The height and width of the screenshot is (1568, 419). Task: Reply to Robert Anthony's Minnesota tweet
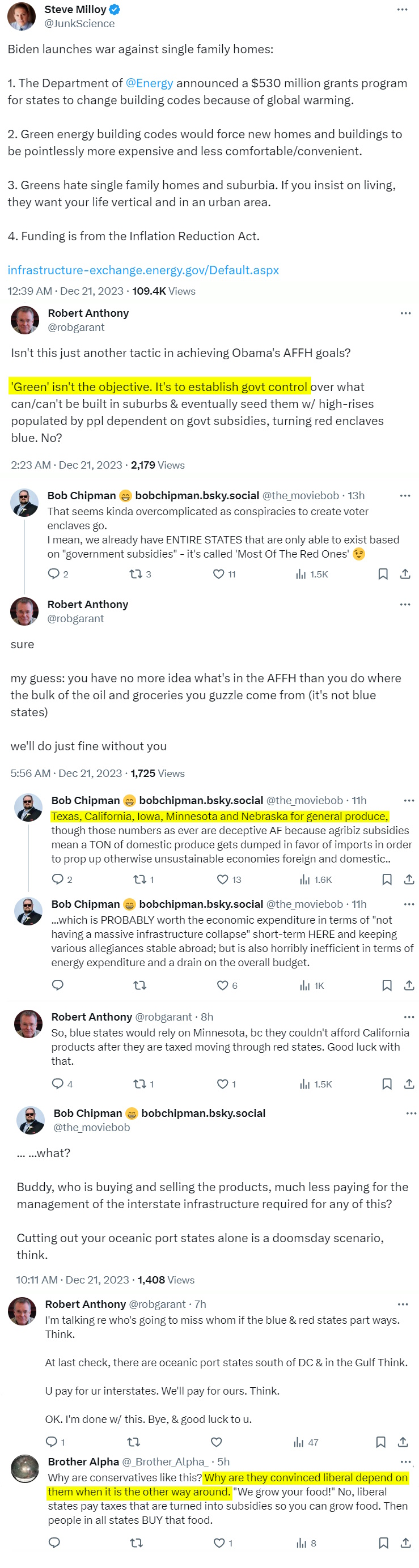[x=58, y=1083]
